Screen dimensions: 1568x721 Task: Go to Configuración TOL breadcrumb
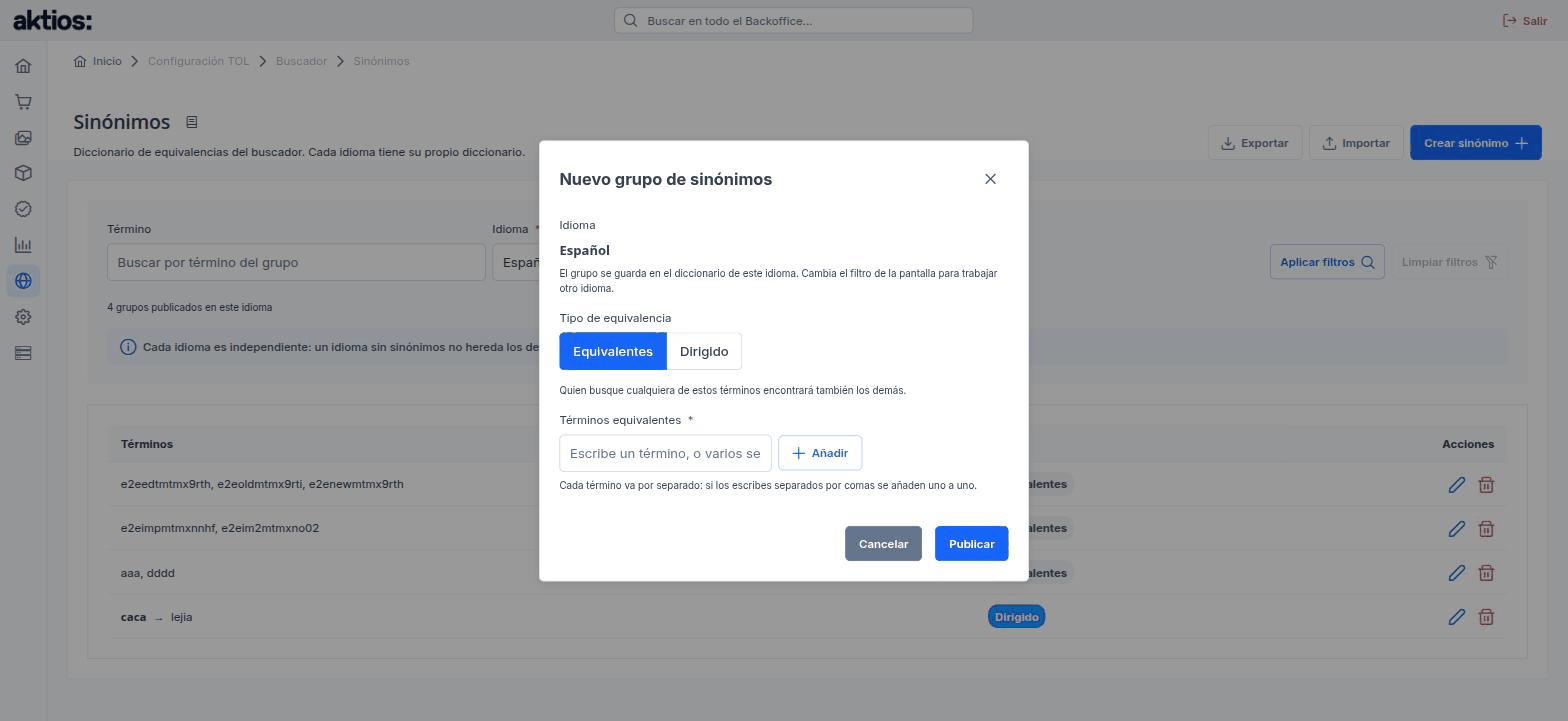click(198, 61)
